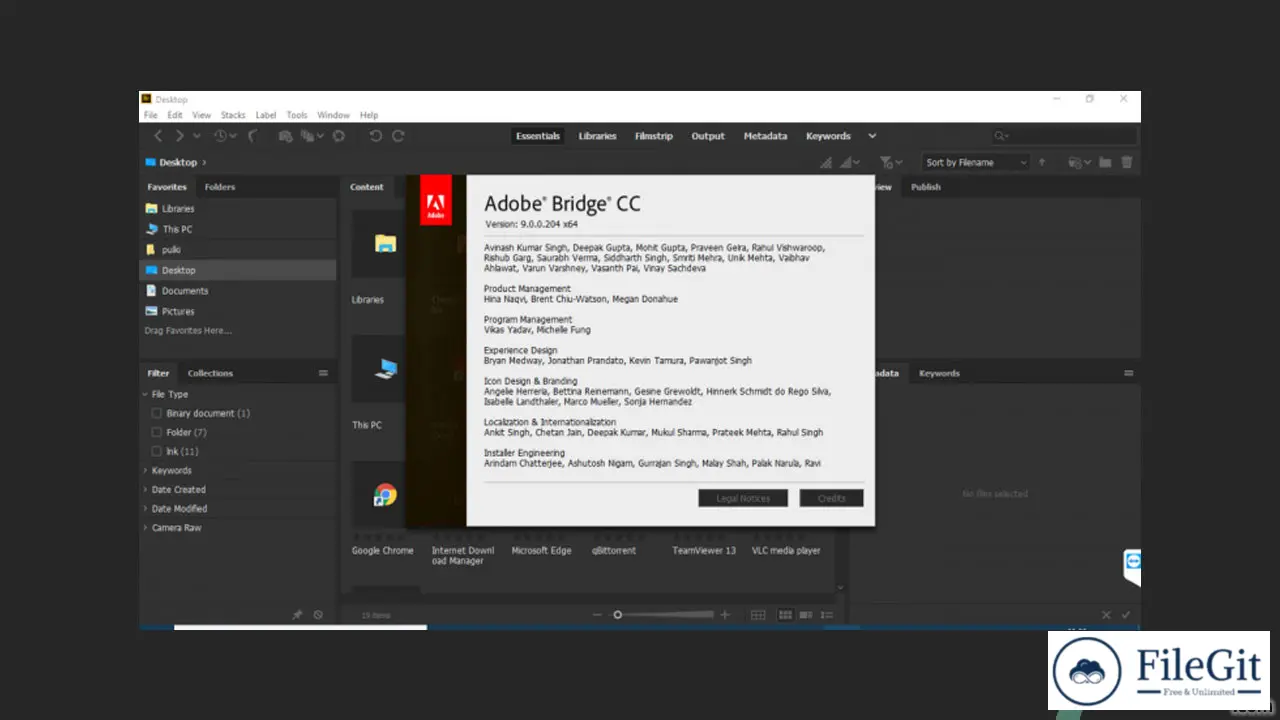Click the Legal Notices button

tap(743, 498)
